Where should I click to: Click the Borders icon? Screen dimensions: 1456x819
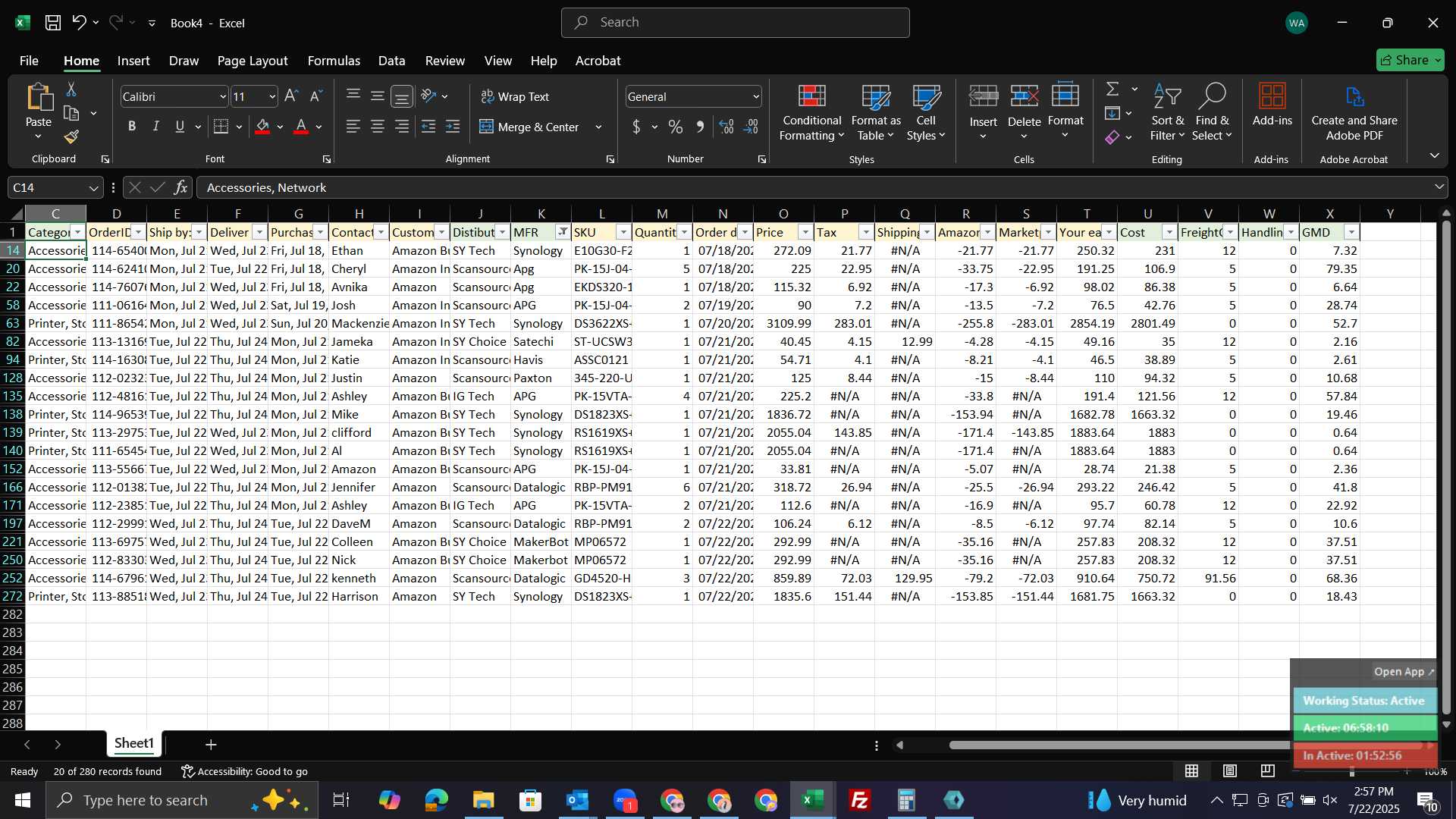tap(221, 127)
